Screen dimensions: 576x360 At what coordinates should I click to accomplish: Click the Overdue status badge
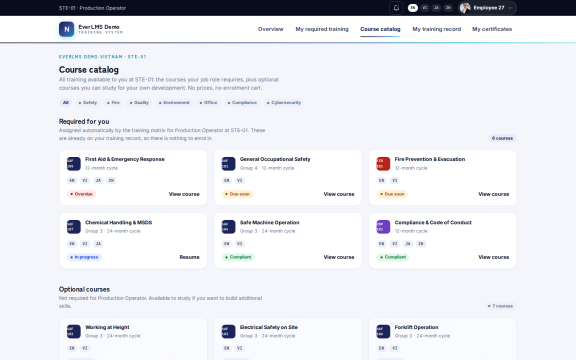click(82, 194)
